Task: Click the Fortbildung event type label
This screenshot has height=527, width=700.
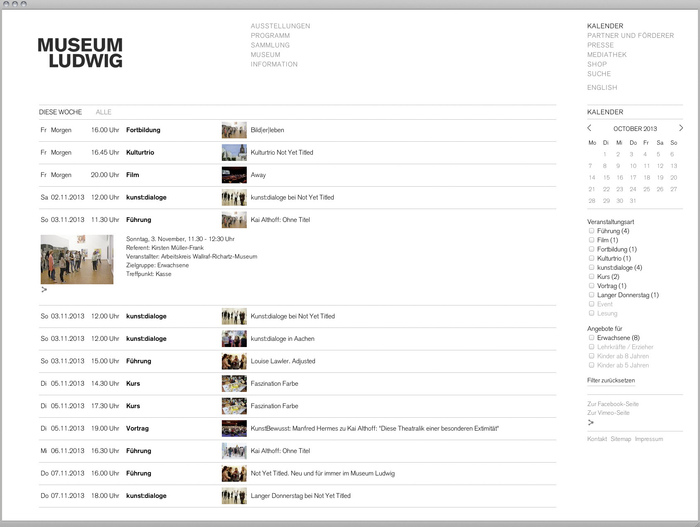Action: tap(143, 130)
